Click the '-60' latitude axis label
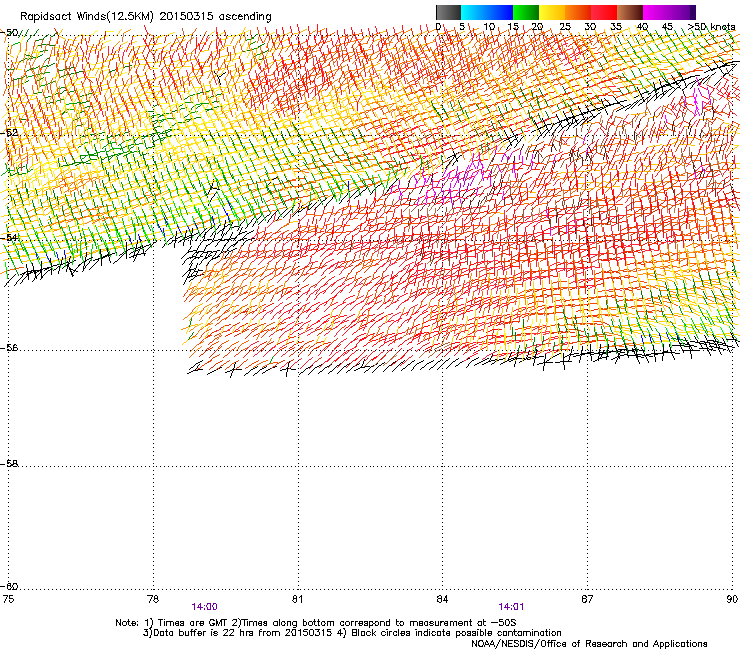The image size is (740, 650). tap(9, 587)
